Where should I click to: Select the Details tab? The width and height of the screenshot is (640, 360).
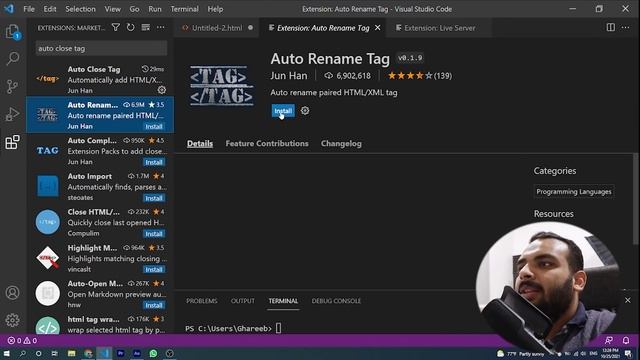tap(200, 143)
